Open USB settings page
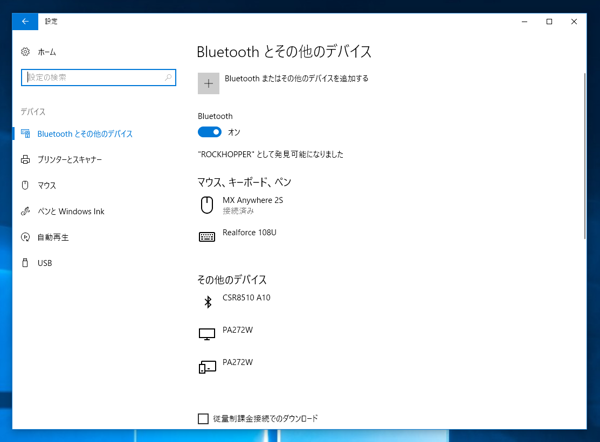600x442 pixels. tap(45, 263)
